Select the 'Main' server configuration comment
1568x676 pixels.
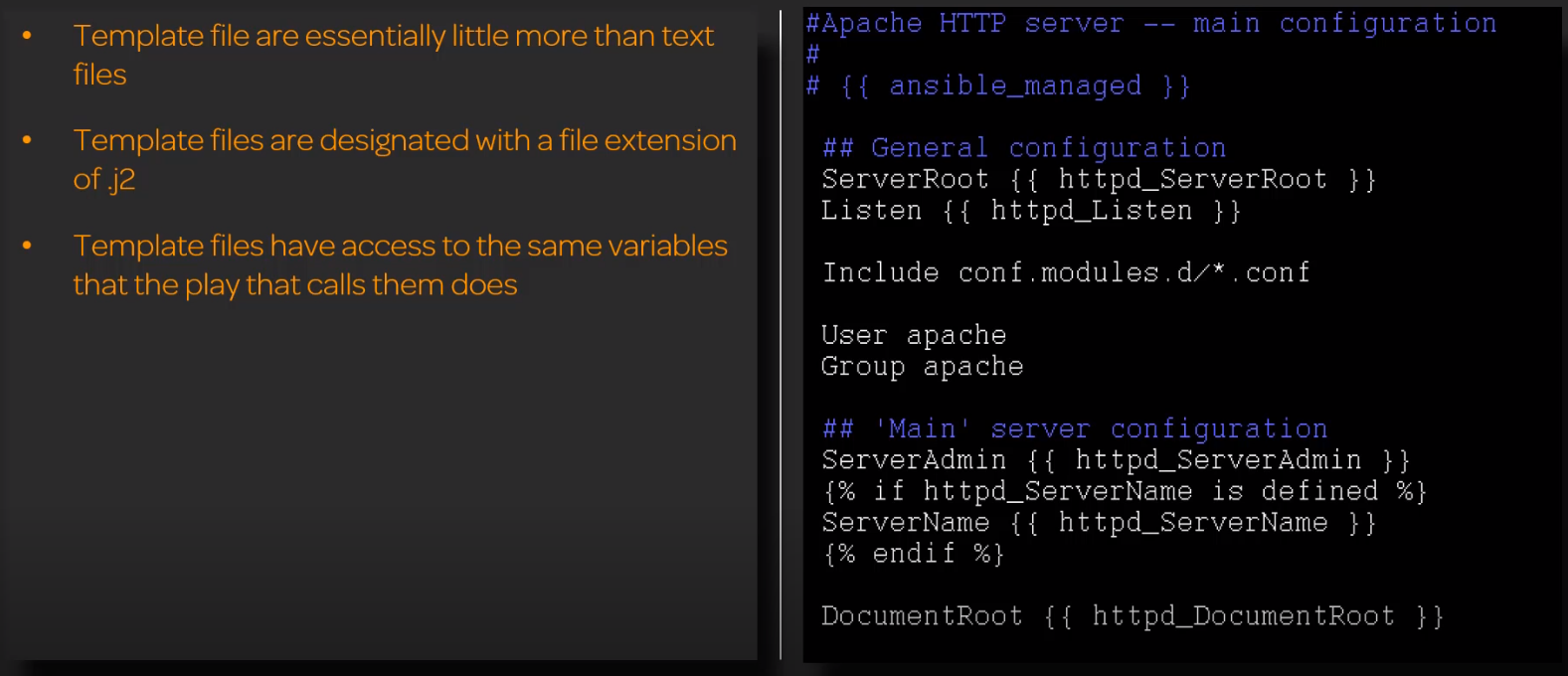click(x=1075, y=428)
